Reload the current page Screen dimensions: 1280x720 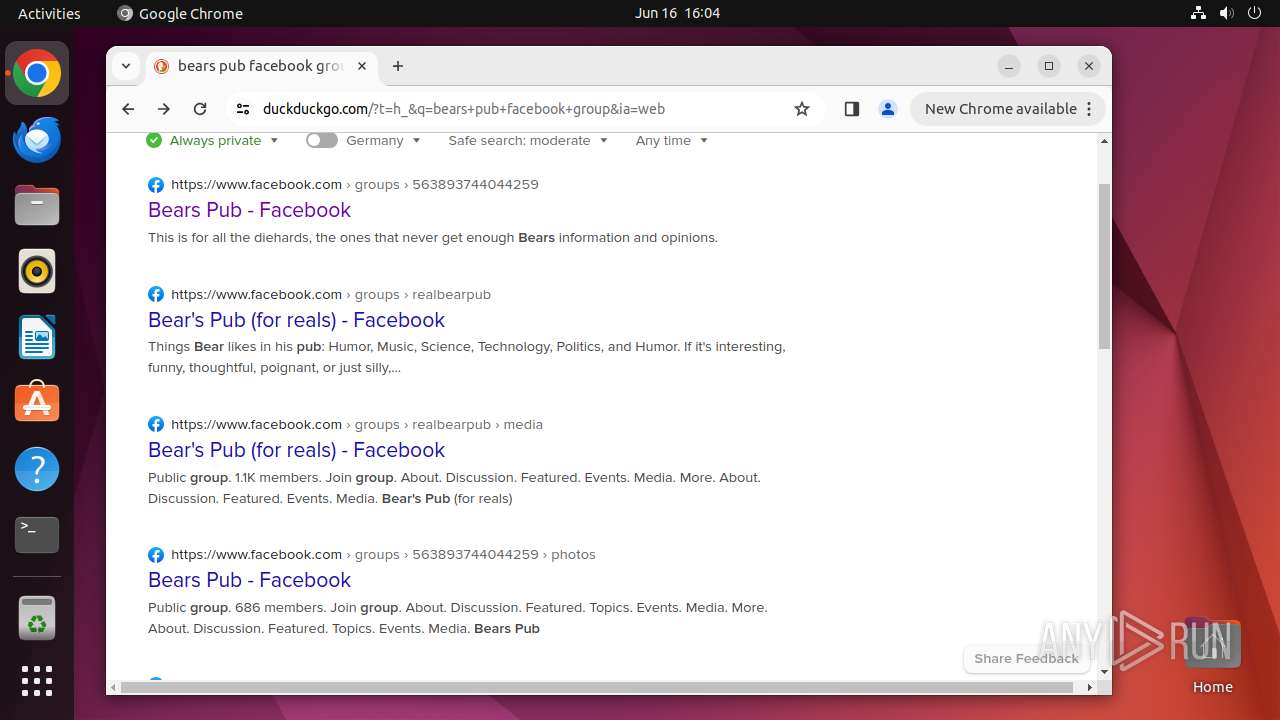pyautogui.click(x=200, y=109)
